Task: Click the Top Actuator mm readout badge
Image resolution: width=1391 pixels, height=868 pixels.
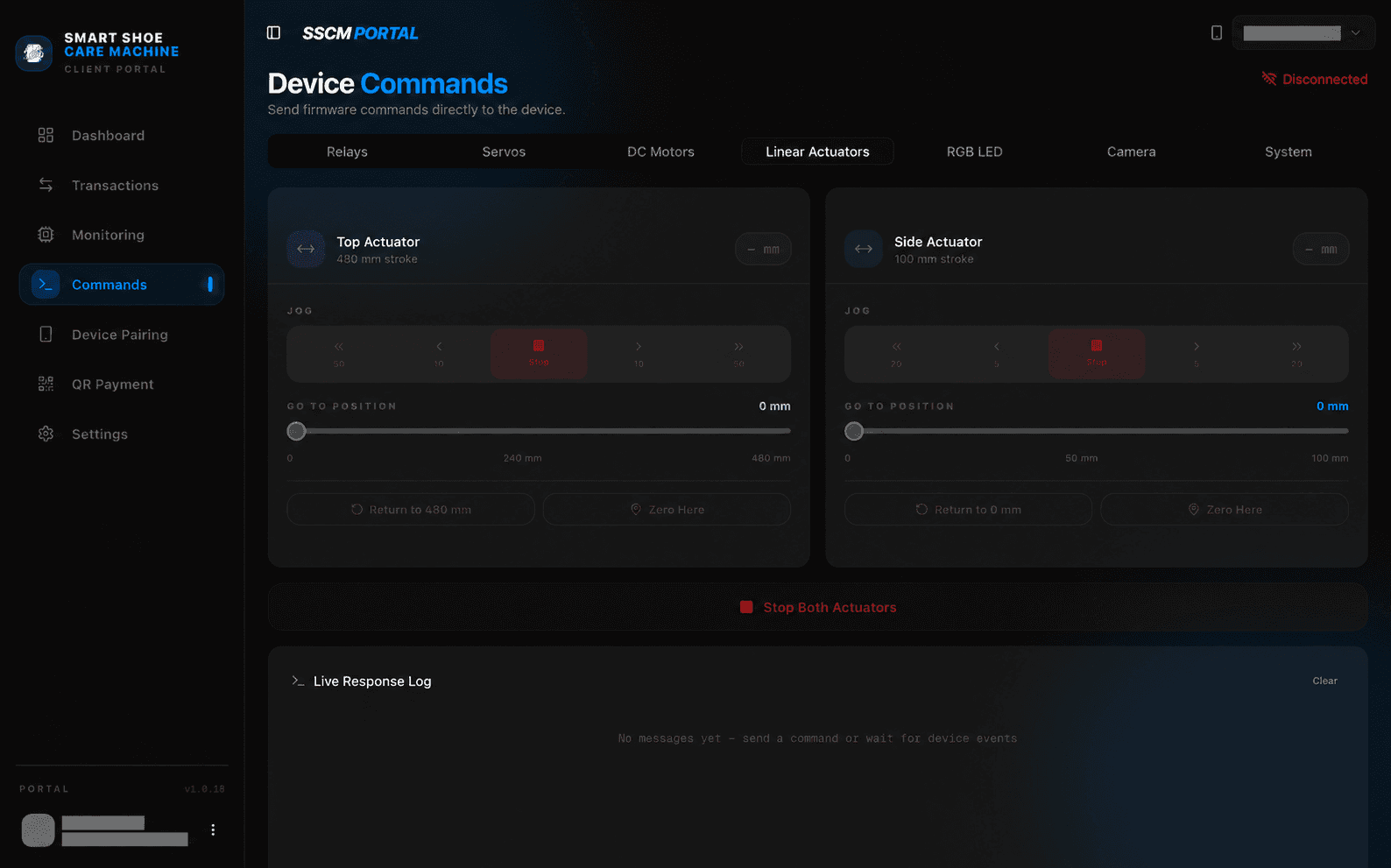Action: coord(763,250)
